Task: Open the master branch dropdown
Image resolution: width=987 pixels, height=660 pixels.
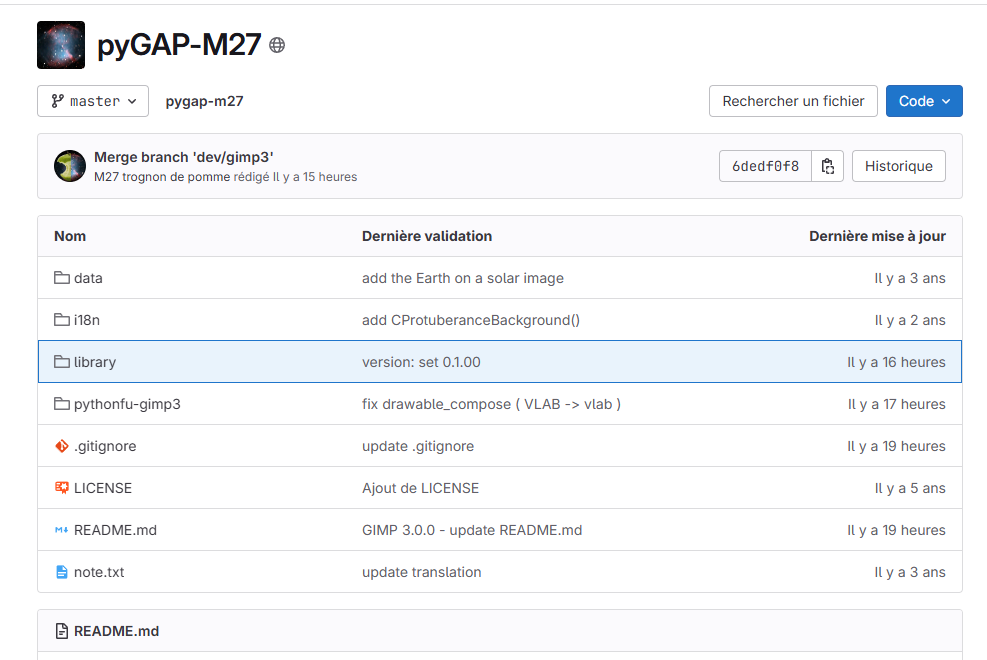Action: coord(93,101)
